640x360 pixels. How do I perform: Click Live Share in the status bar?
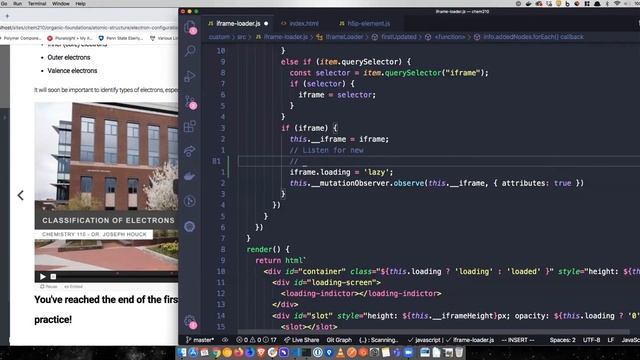pos(302,340)
